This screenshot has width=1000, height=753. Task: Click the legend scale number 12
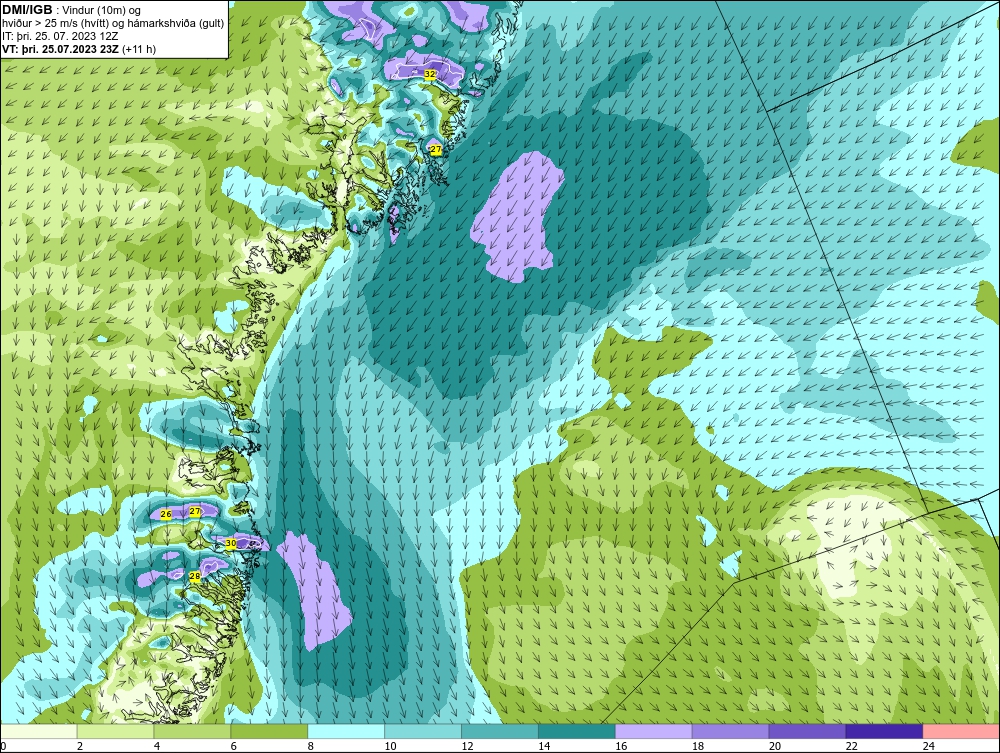[x=467, y=746]
